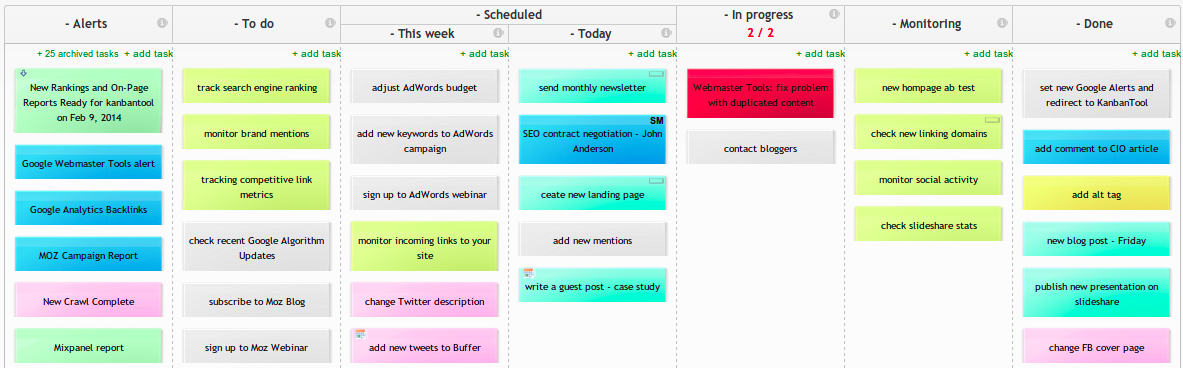1183x368 pixels.
Task: Click the info icon next to Today
Action: 666,33
